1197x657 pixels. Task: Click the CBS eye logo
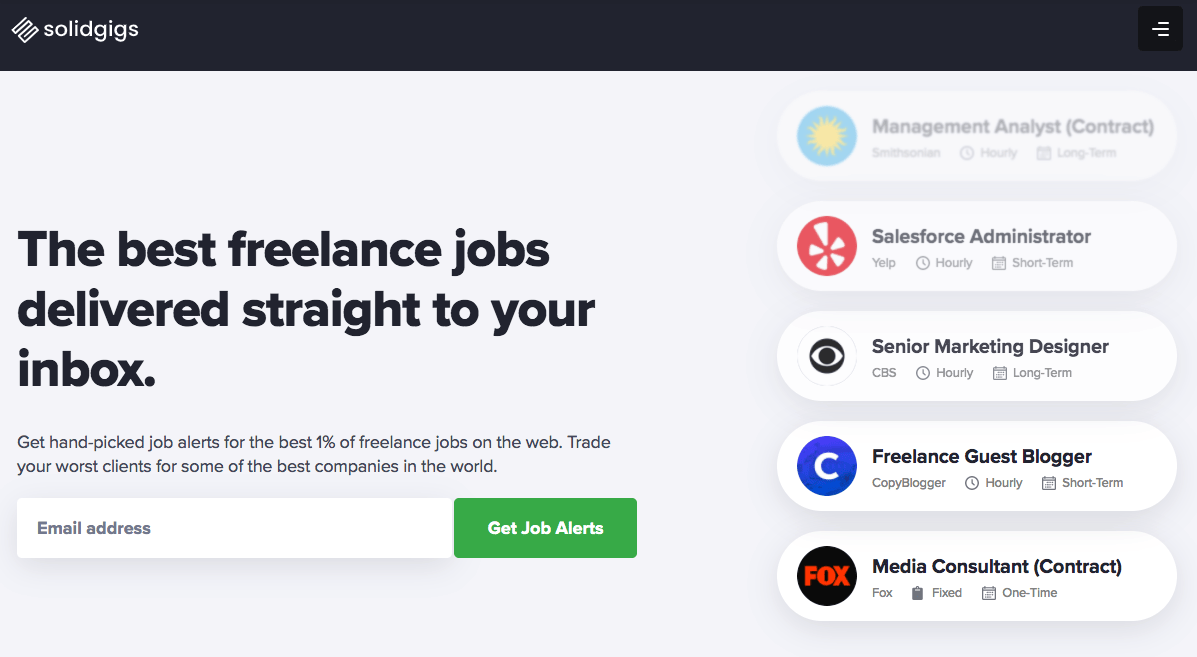pyautogui.click(x=827, y=356)
